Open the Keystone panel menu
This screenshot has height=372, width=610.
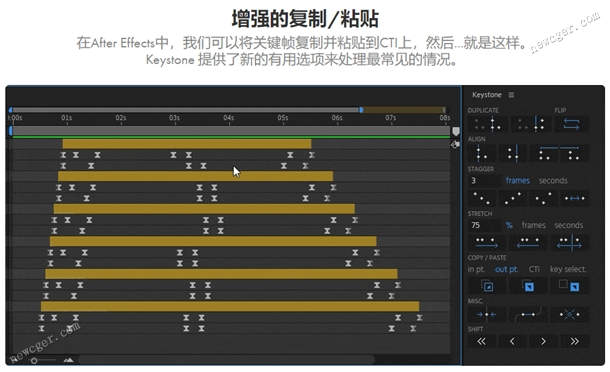click(511, 95)
